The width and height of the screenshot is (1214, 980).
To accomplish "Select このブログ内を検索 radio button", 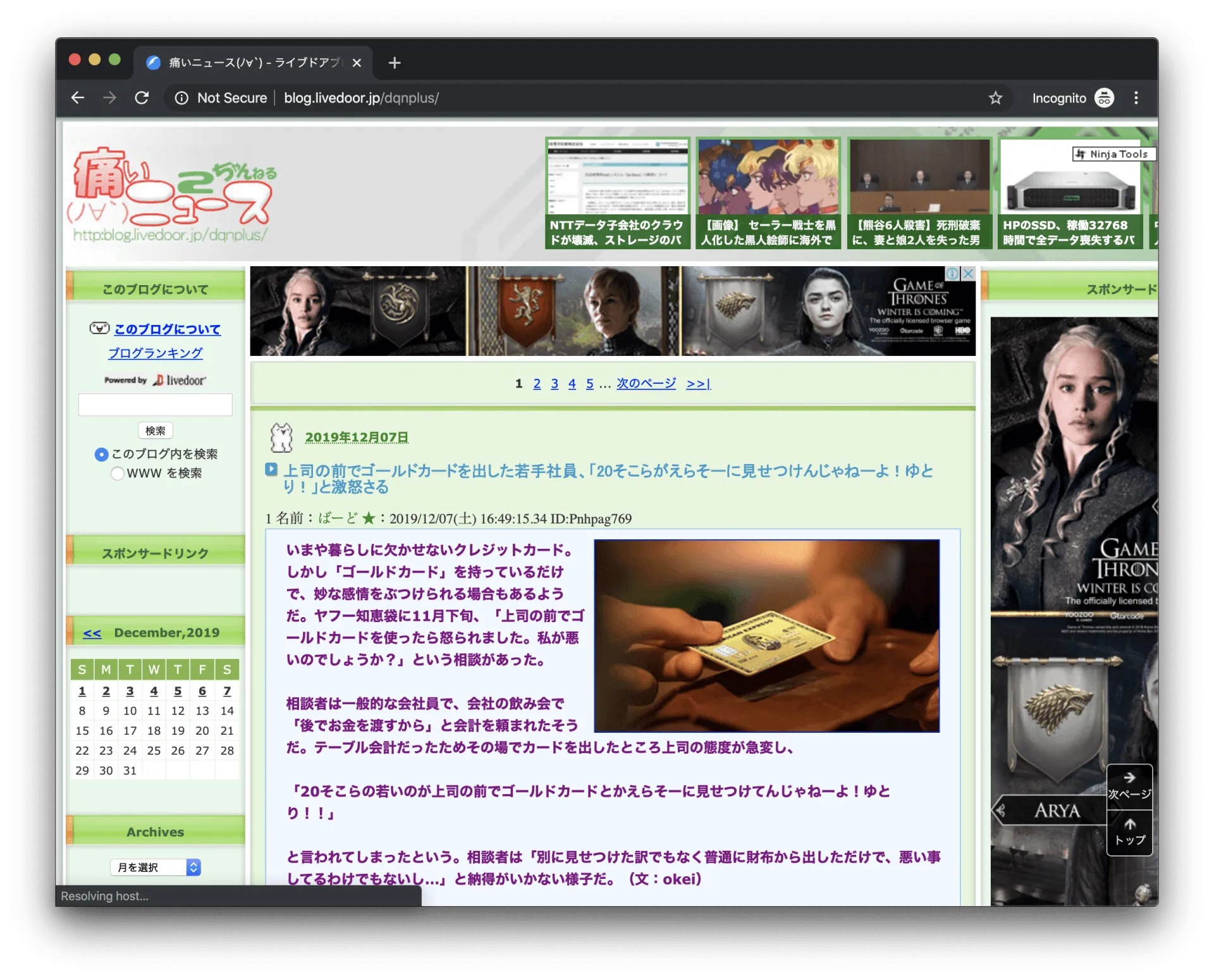I will (101, 454).
